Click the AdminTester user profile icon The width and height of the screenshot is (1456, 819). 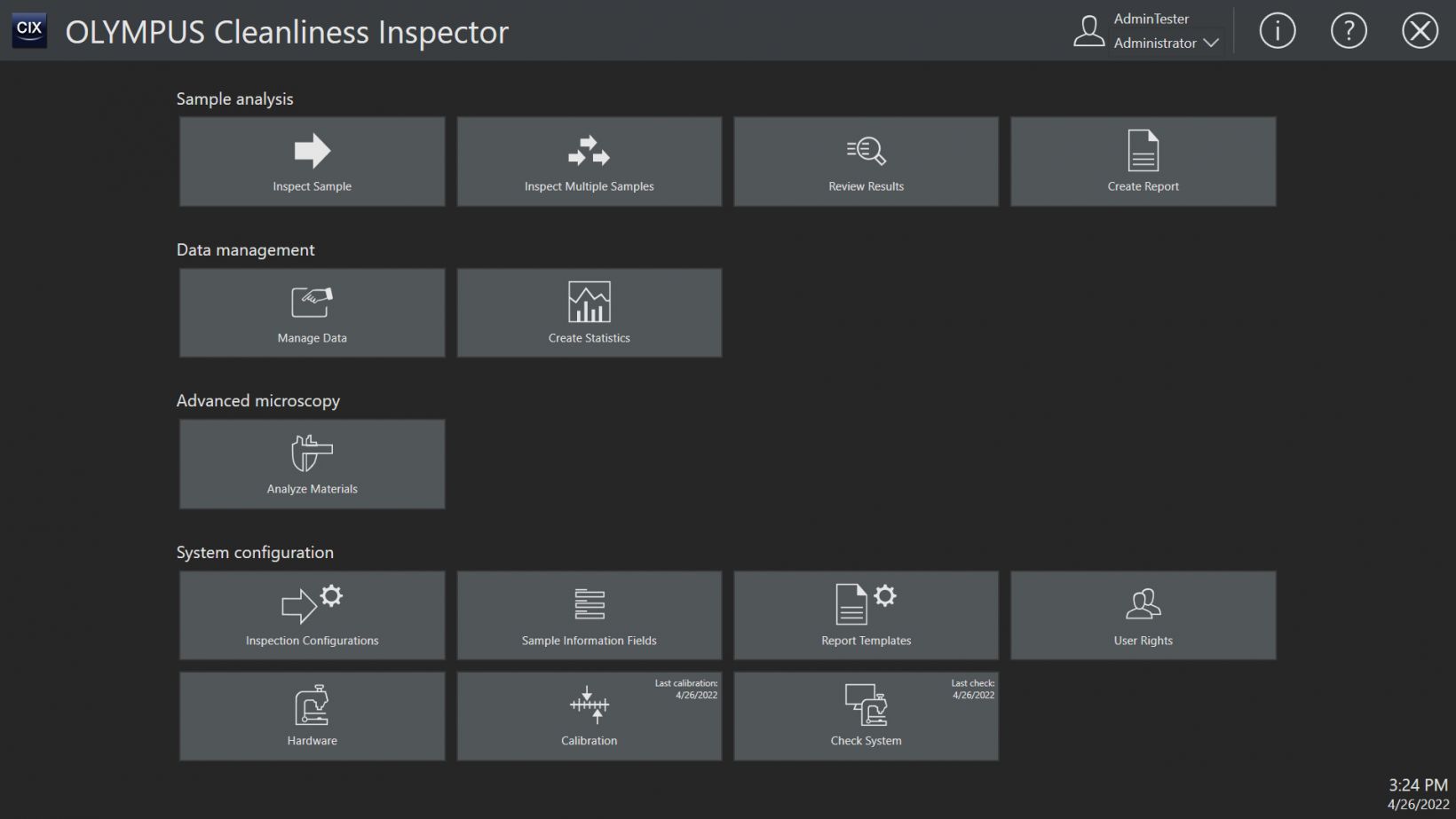click(1088, 31)
